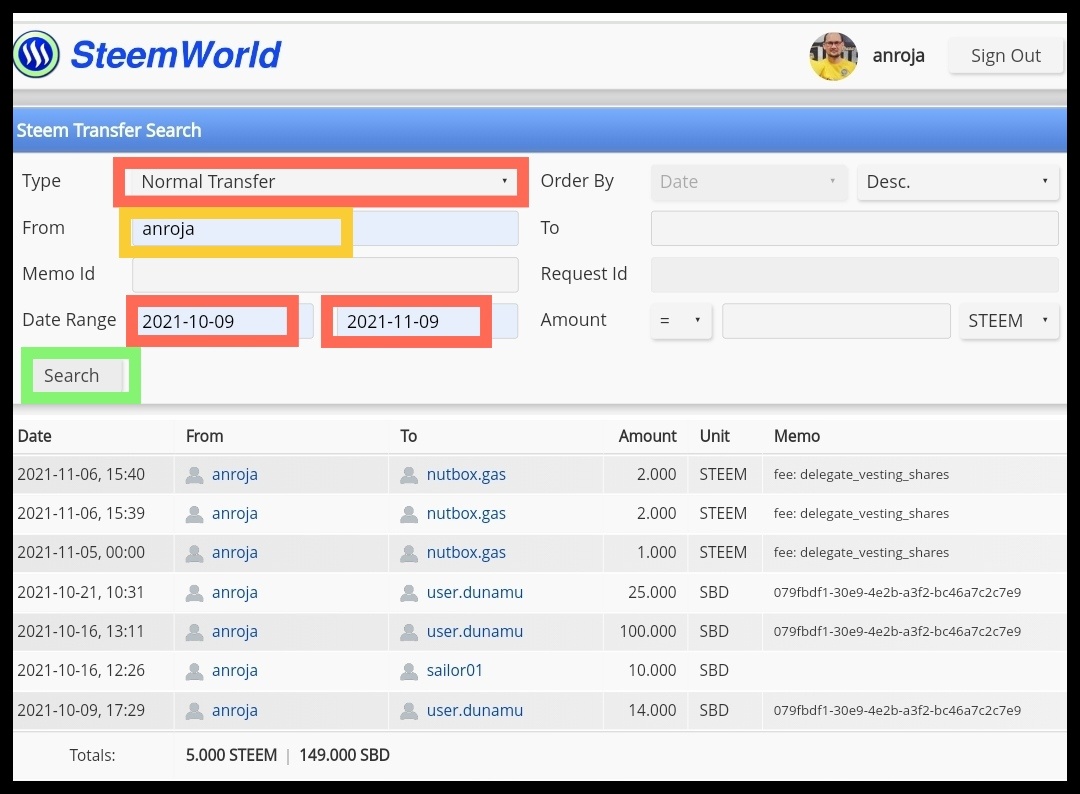This screenshot has width=1080, height=794.
Task: Open anroja link in the 2021-11-06, 15:40 row
Action: [235, 474]
